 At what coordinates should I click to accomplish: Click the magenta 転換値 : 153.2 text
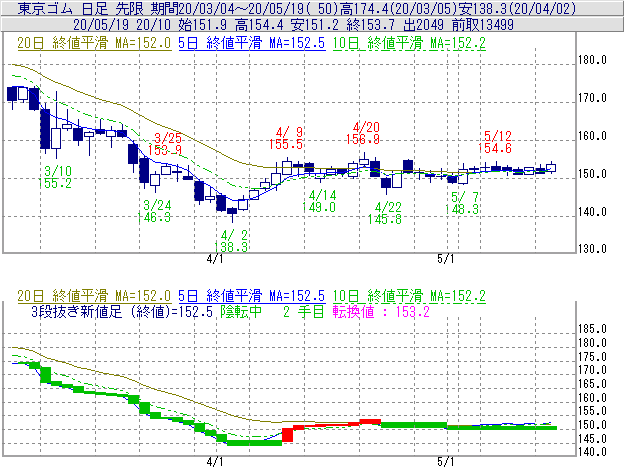pos(381,312)
